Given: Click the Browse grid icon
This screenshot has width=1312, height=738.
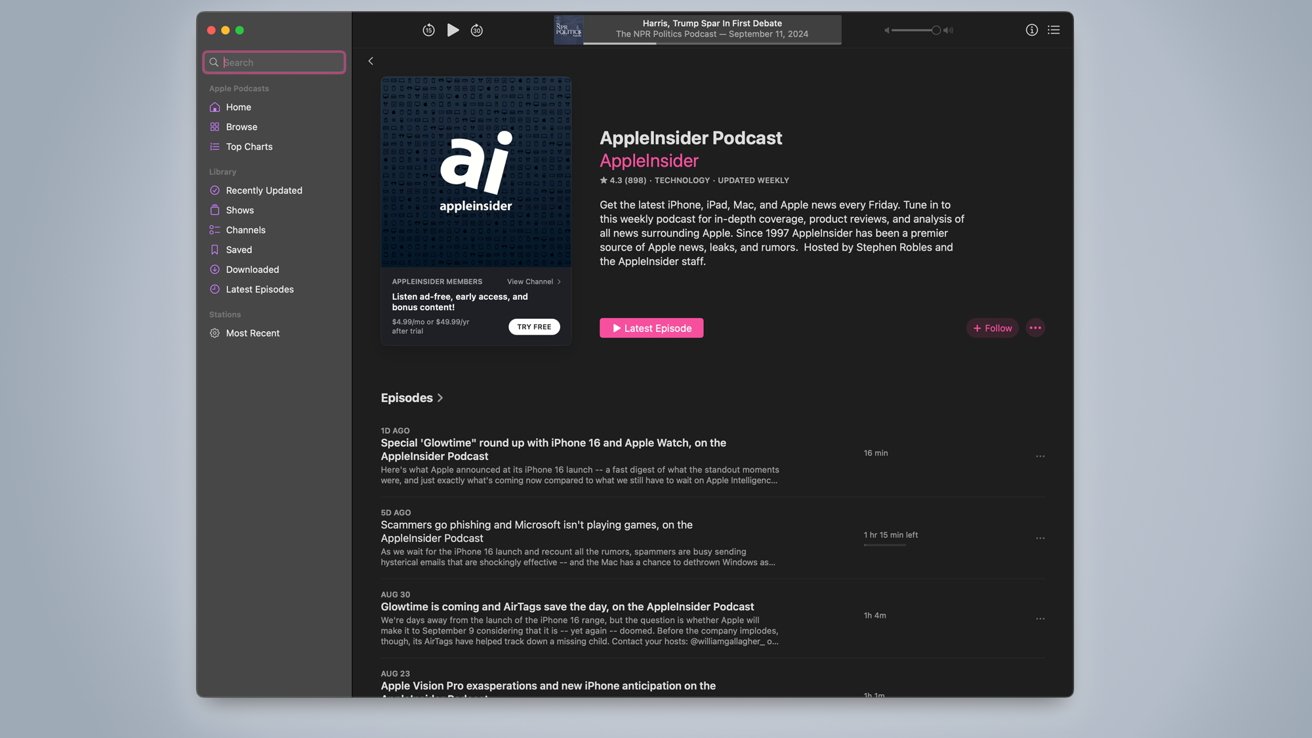Looking at the screenshot, I should click(x=214, y=127).
